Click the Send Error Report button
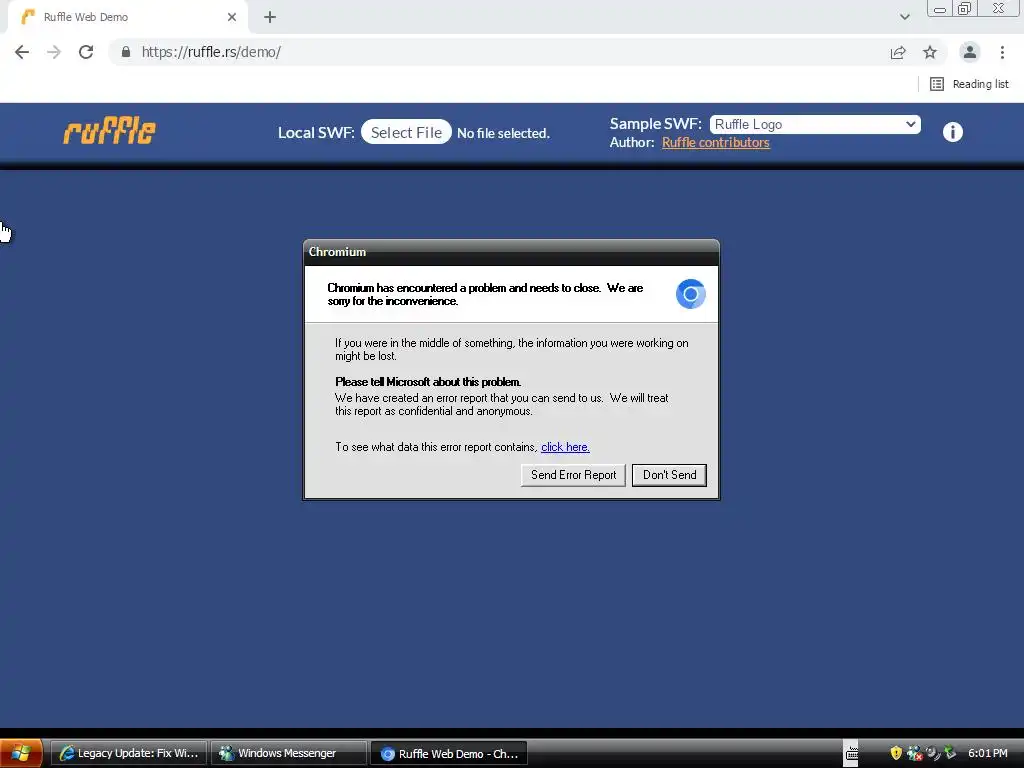 pos(573,475)
